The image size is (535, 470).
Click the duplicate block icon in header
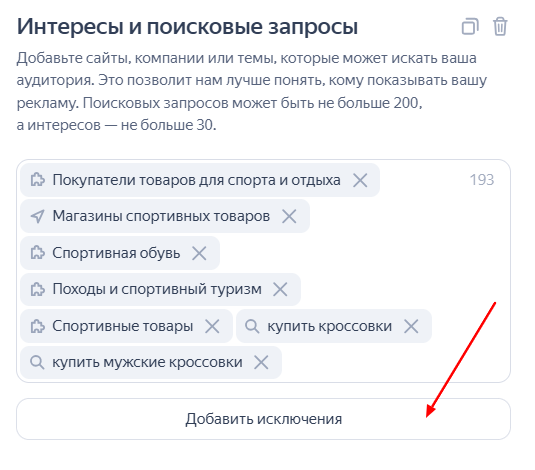[470, 27]
